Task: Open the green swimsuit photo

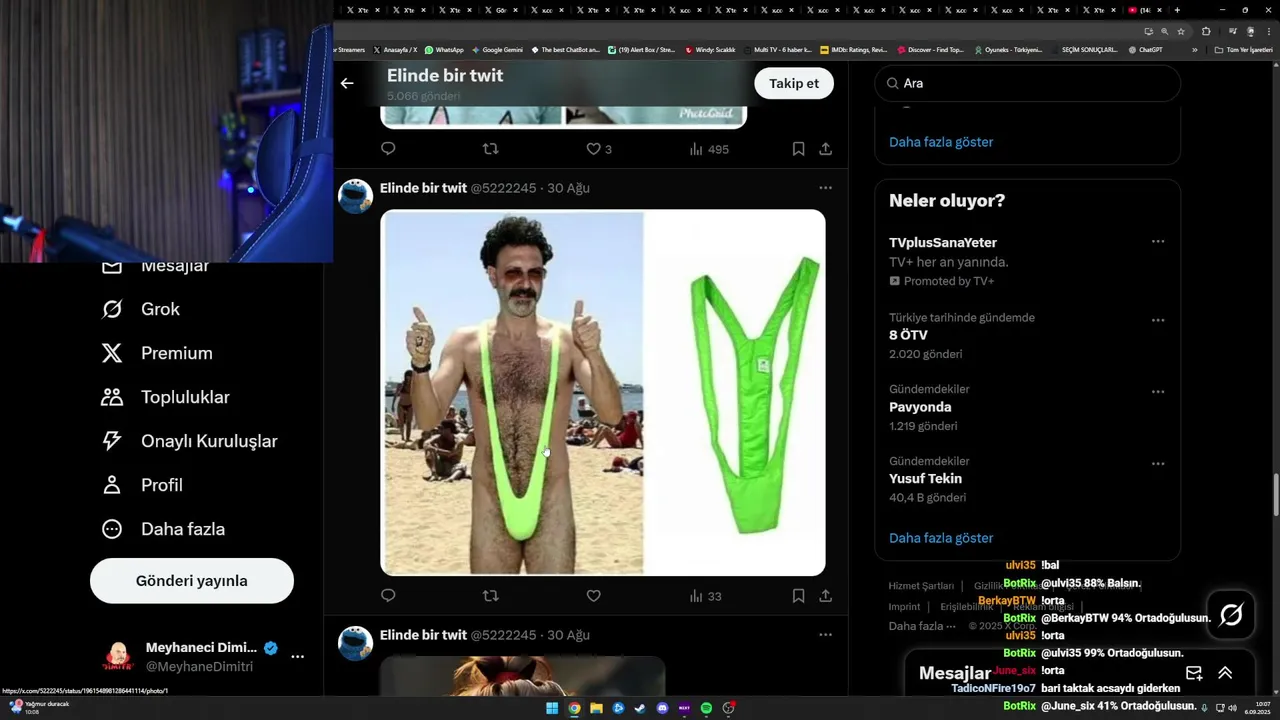Action: tap(603, 392)
